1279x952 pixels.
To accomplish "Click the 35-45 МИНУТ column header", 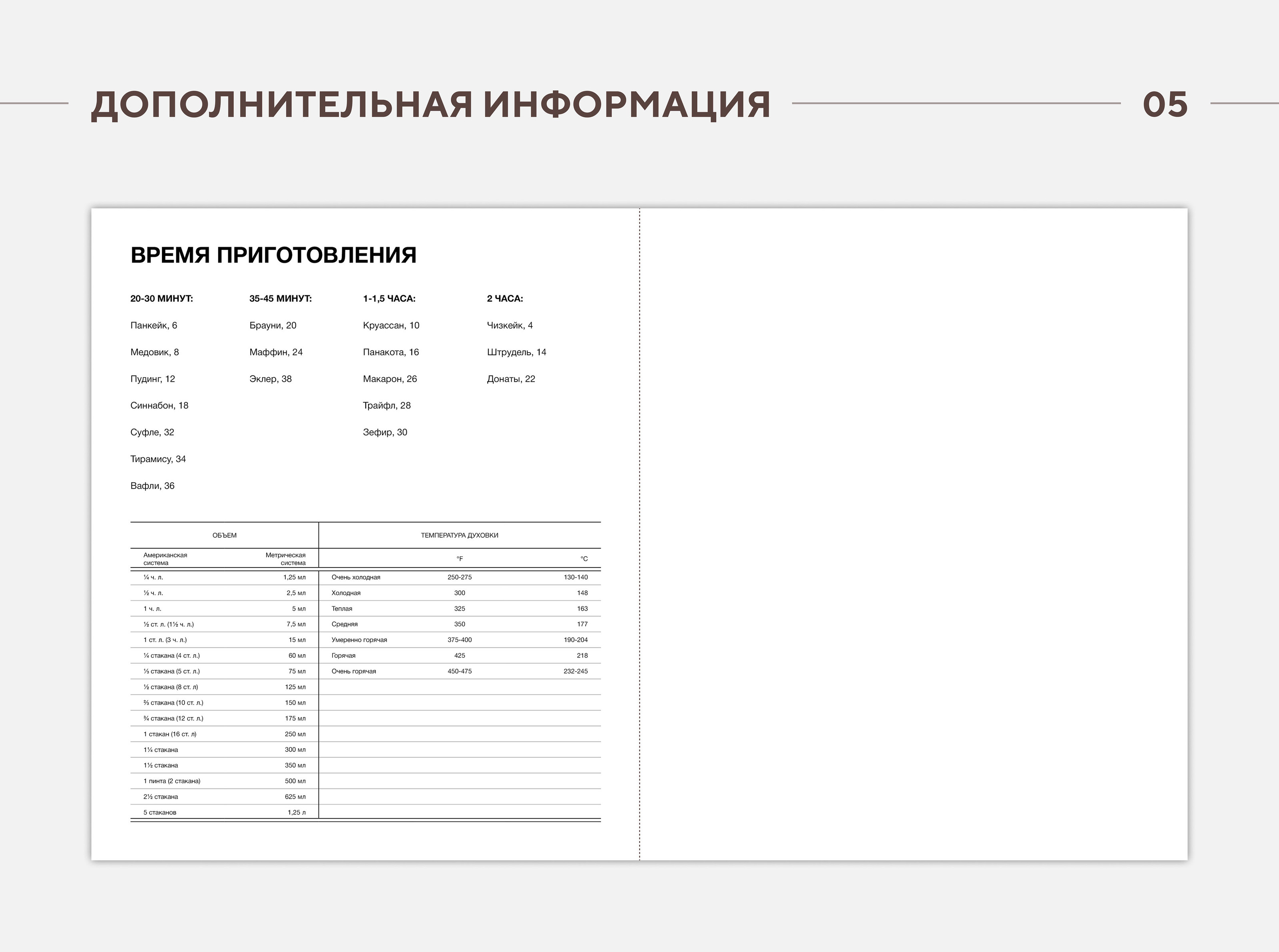I will click(280, 299).
